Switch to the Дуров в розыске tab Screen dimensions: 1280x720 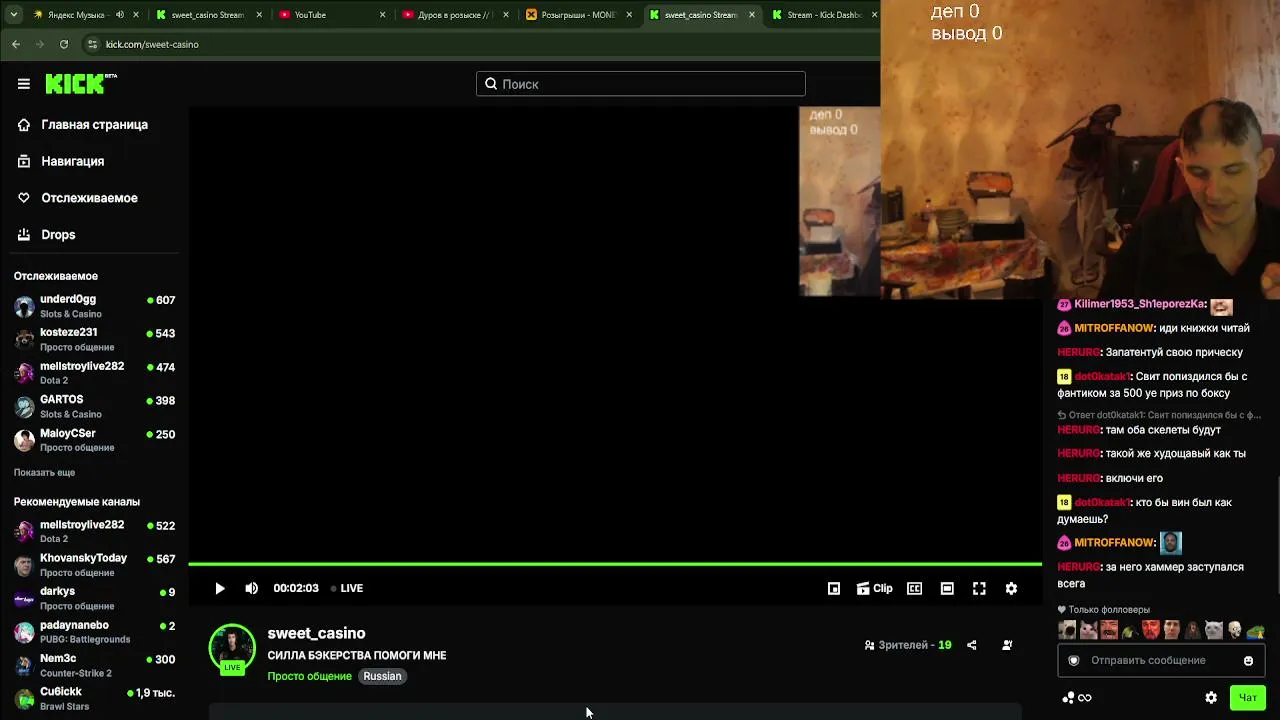456,15
